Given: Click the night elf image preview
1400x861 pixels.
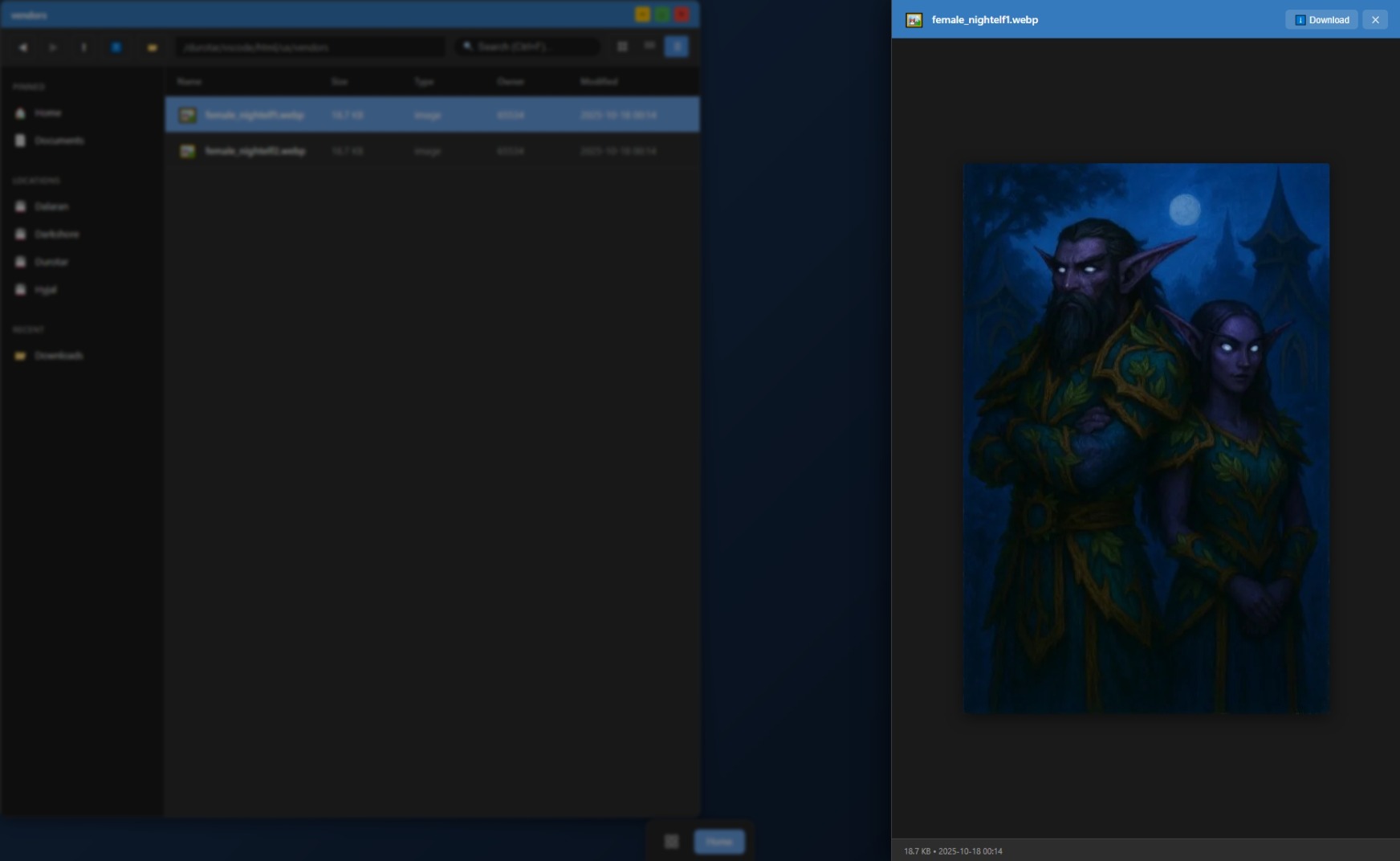Looking at the screenshot, I should coord(1146,438).
